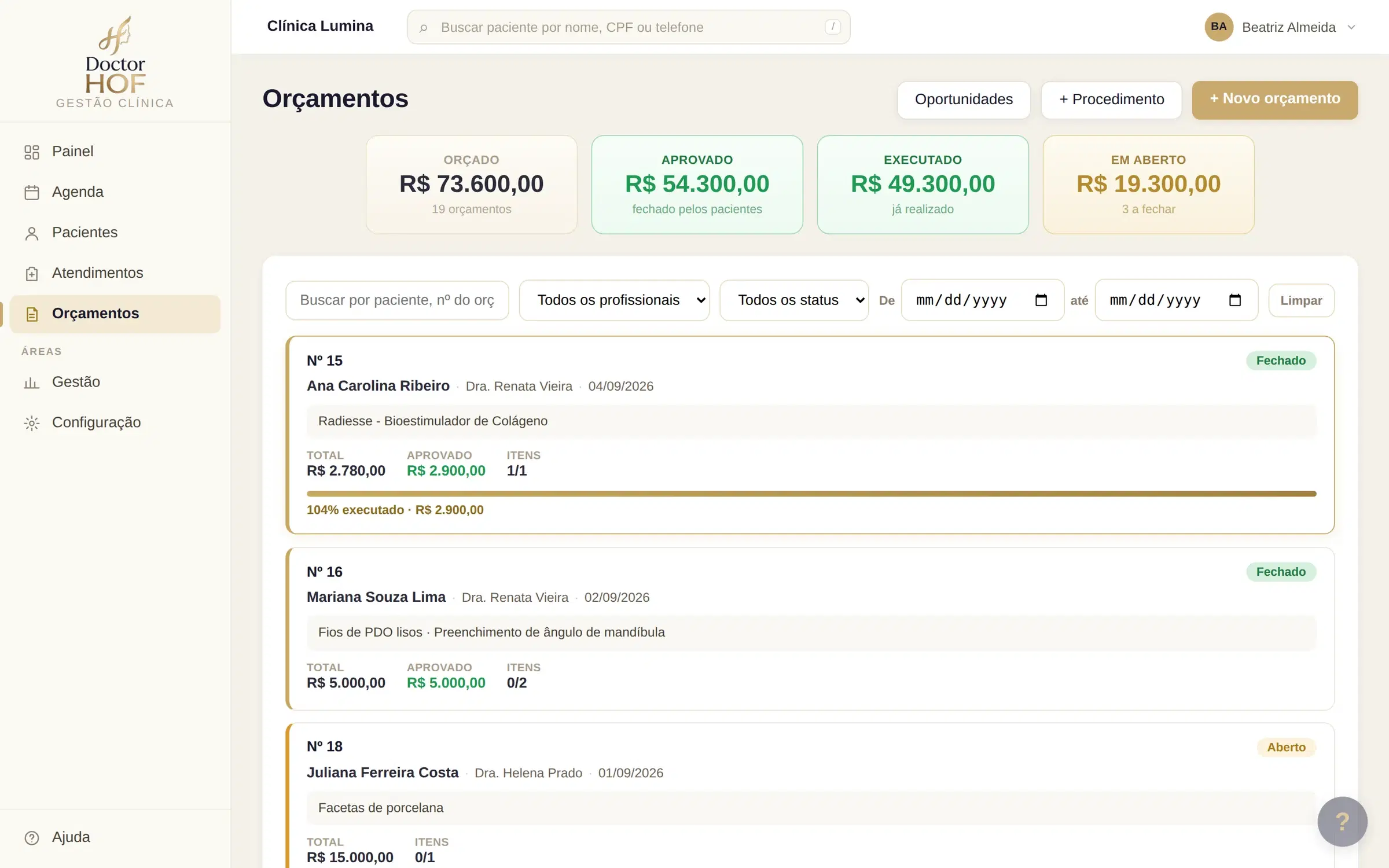This screenshot has width=1389, height=868.
Task: Open patient name Mariana Souza Lima
Action: click(x=376, y=597)
